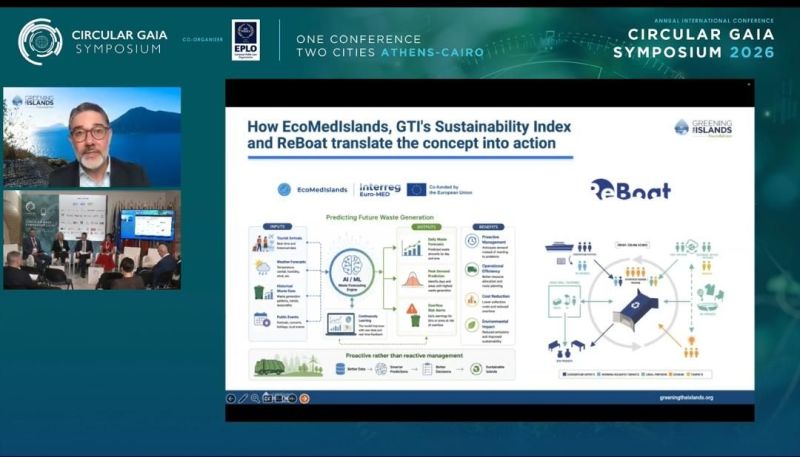Open the zoom magnifier in slideshow toolbar
The height and width of the screenshot is (457, 800).
click(x=255, y=398)
